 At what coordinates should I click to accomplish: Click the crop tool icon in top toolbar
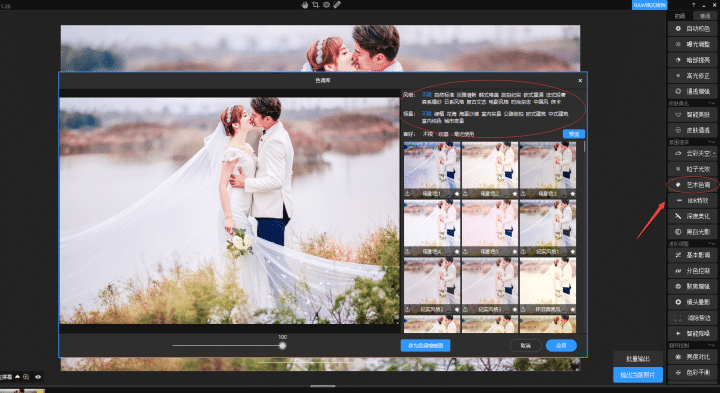click(x=315, y=5)
